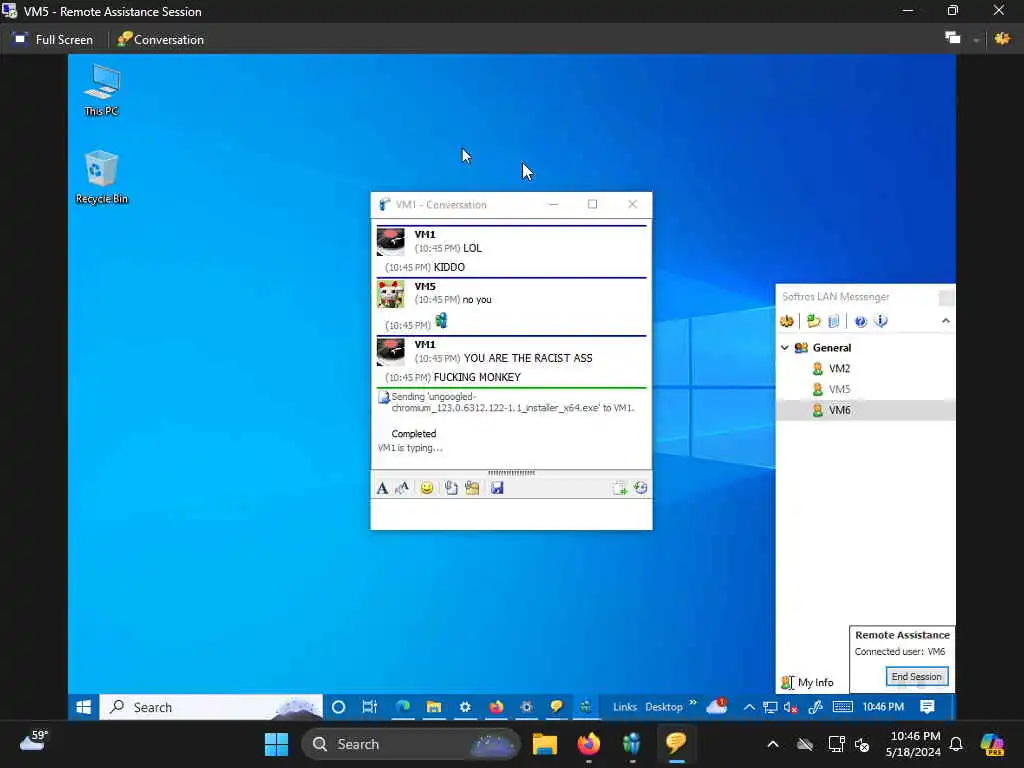Open Task View on the remote taskbar
This screenshot has width=1024, height=768.
pyautogui.click(x=370, y=707)
